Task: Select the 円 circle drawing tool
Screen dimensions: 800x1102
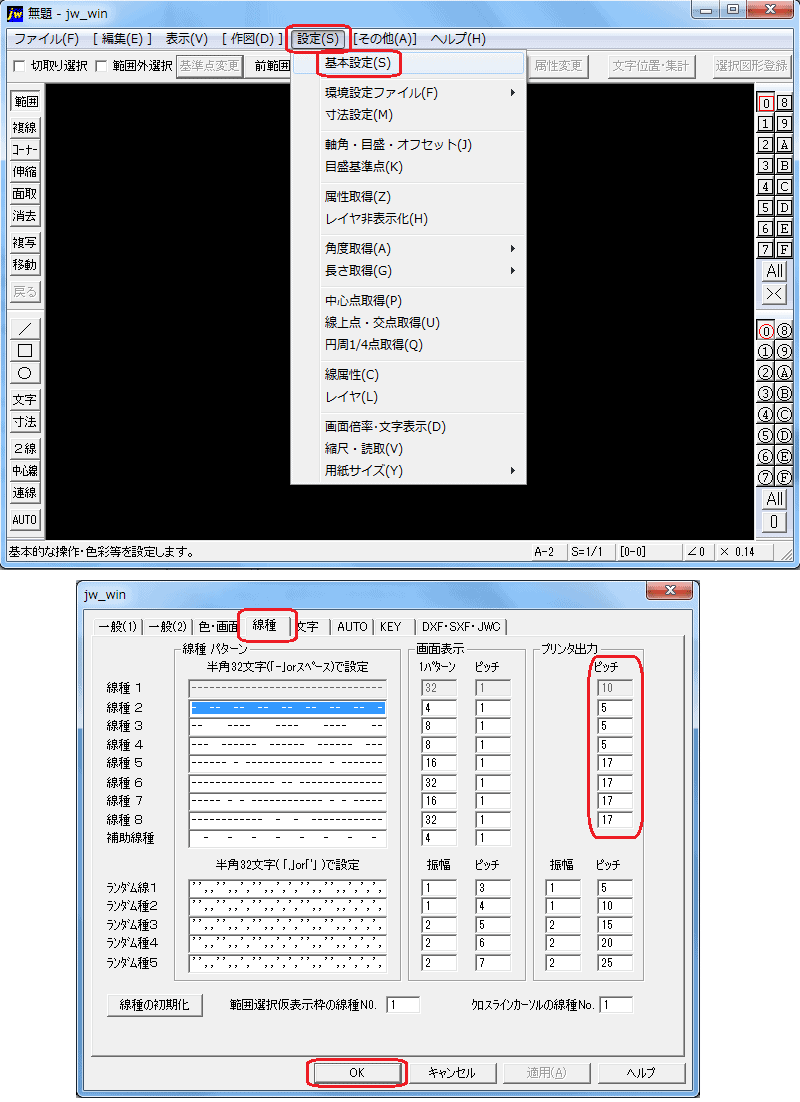Action: (24, 372)
